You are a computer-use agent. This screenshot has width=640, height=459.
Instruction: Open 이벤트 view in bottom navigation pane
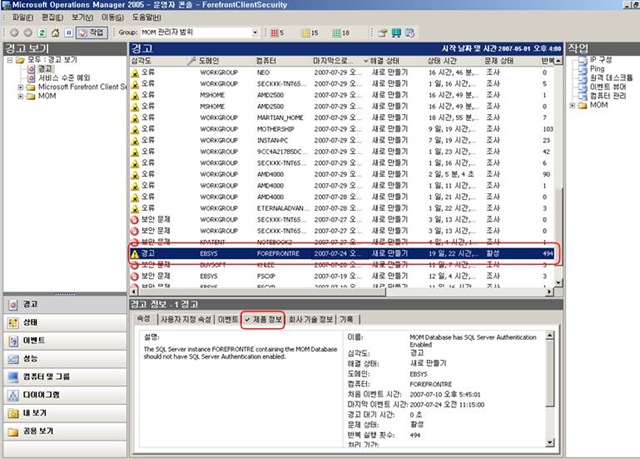pos(65,341)
